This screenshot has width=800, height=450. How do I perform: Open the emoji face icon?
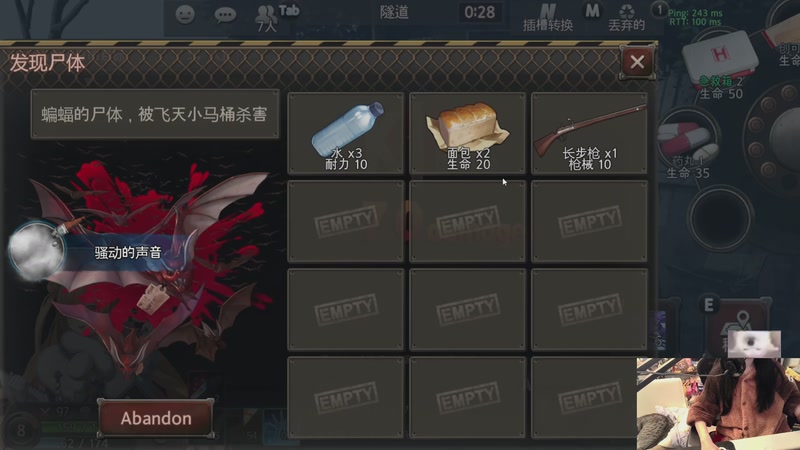point(185,14)
